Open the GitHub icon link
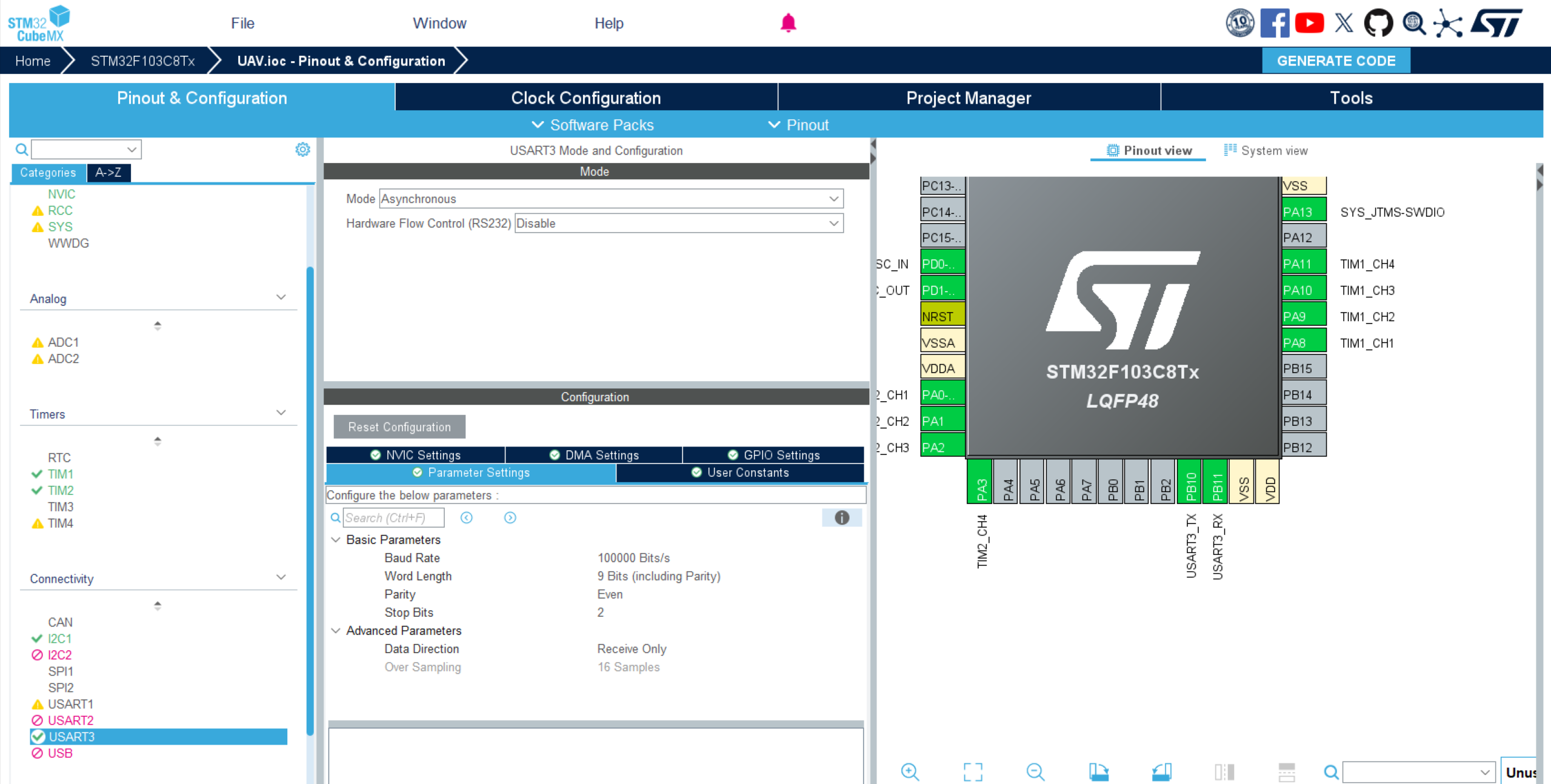 pos(1378,23)
